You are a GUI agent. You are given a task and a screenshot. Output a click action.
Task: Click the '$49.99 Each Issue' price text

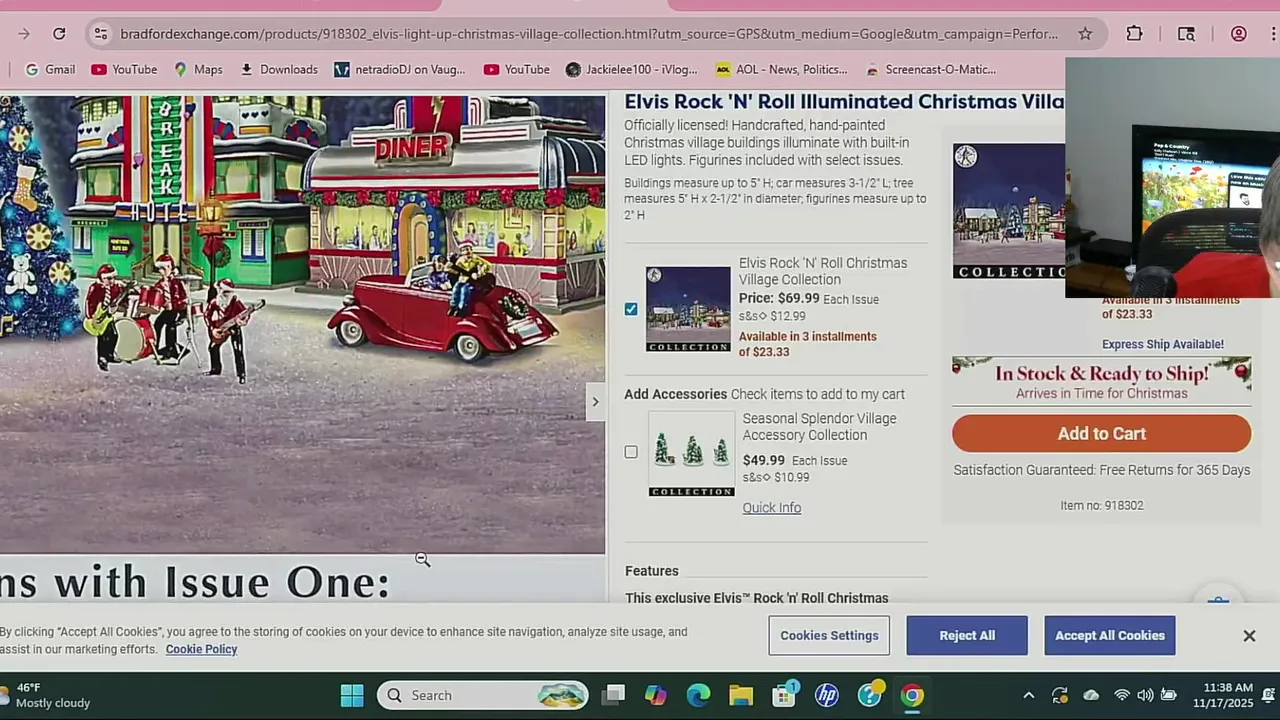(x=795, y=461)
